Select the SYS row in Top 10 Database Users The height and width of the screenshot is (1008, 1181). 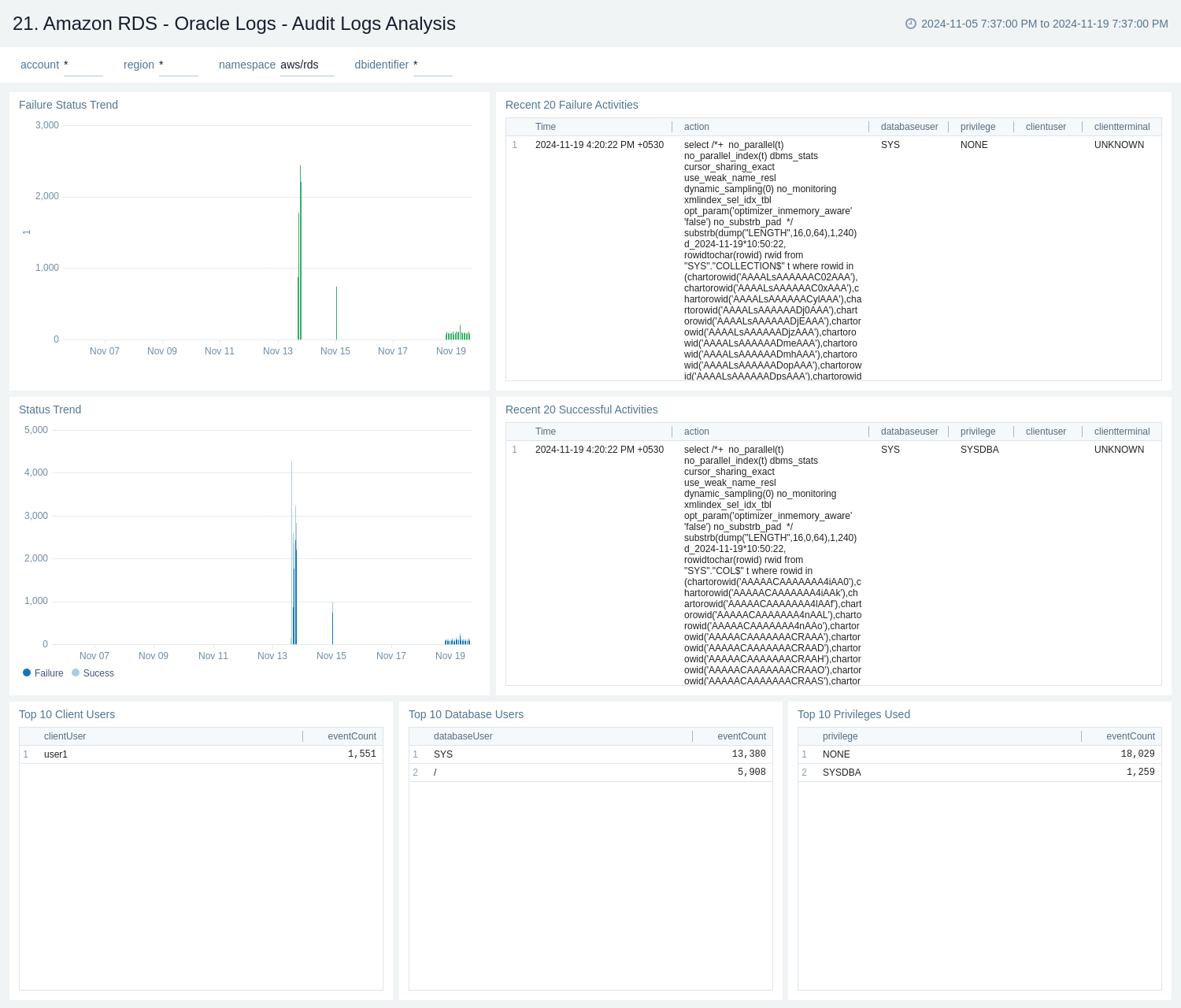tap(443, 754)
